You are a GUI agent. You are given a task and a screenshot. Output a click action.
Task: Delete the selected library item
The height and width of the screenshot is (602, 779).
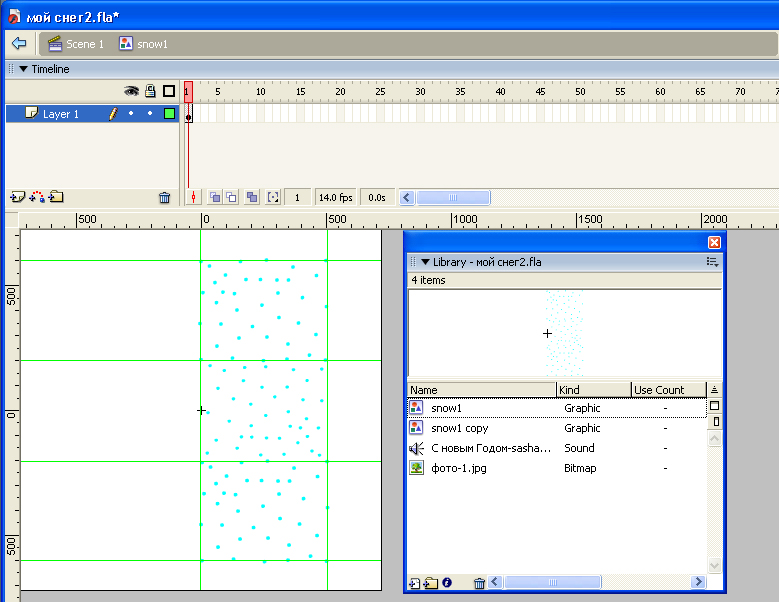click(479, 583)
